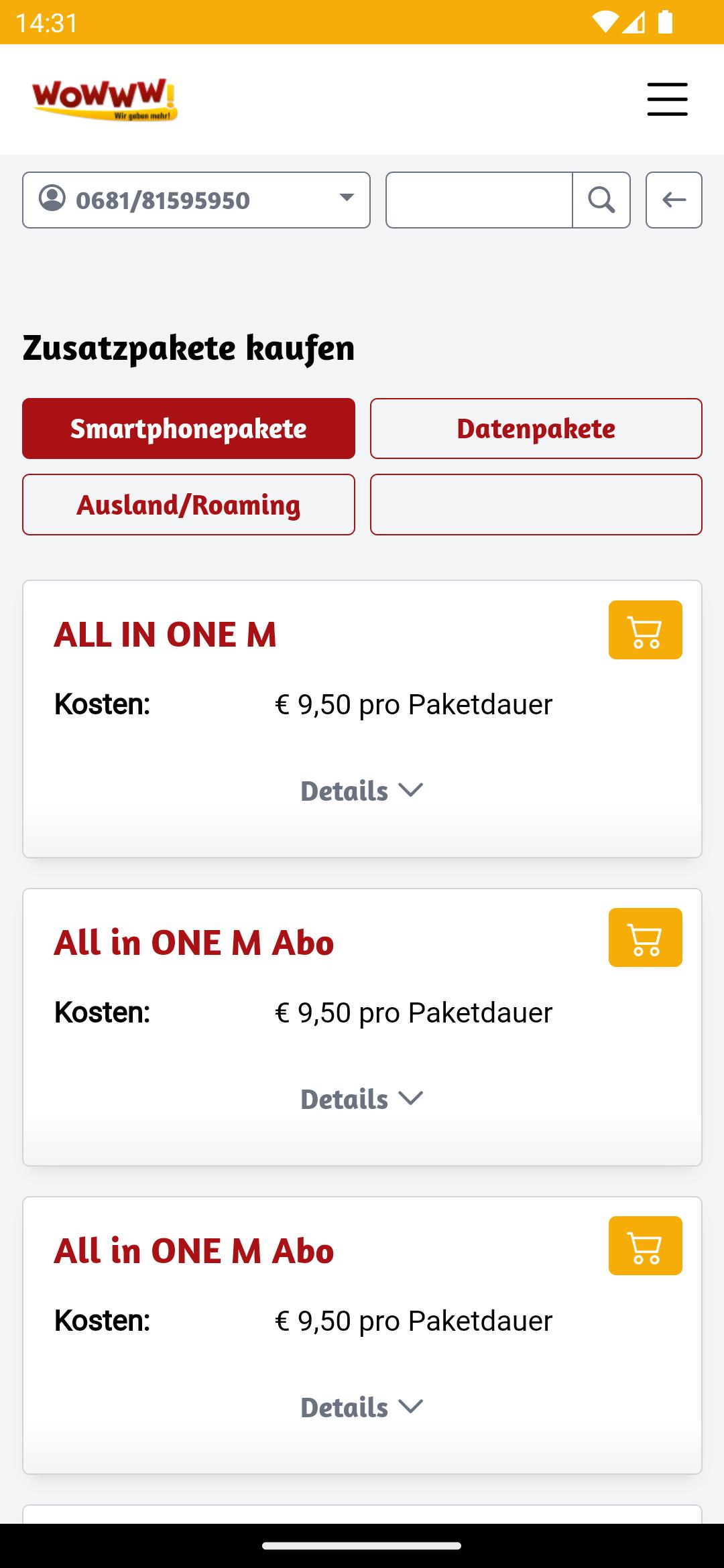Expand Details of the second package card

[362, 1099]
